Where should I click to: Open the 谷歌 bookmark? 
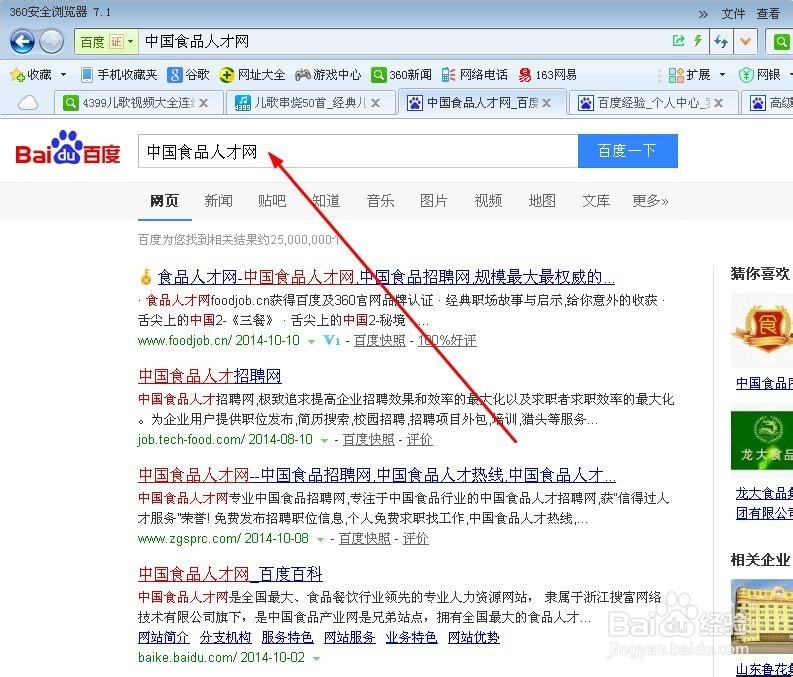click(188, 75)
